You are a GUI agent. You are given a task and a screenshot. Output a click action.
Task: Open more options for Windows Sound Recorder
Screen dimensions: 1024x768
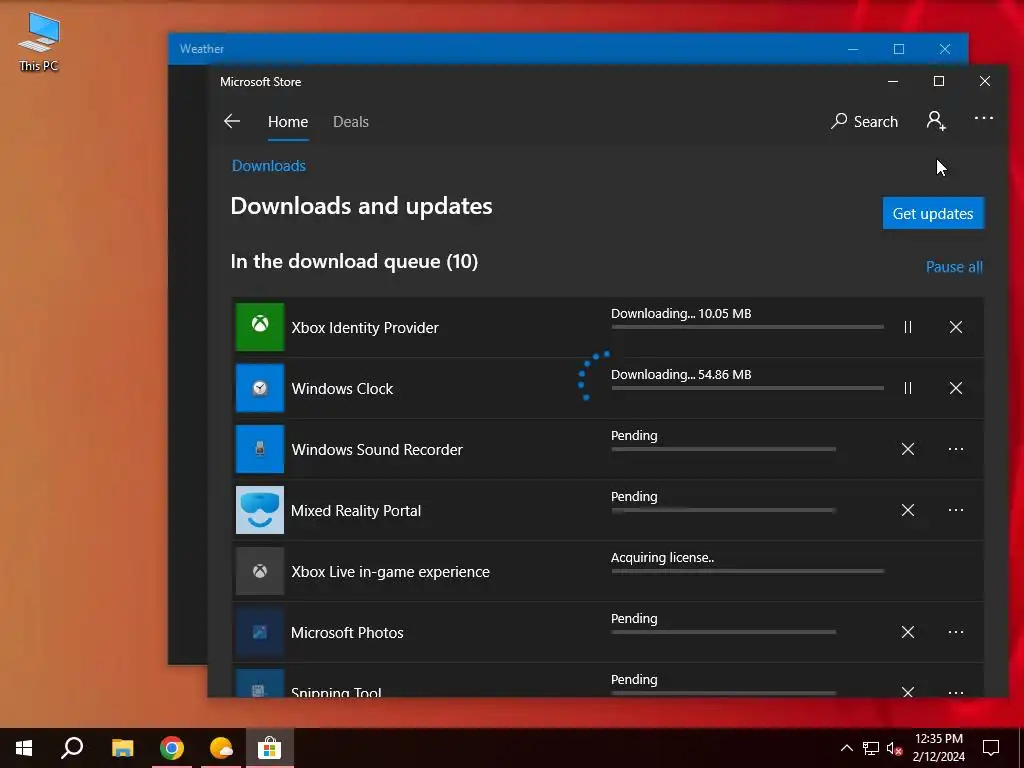955,449
